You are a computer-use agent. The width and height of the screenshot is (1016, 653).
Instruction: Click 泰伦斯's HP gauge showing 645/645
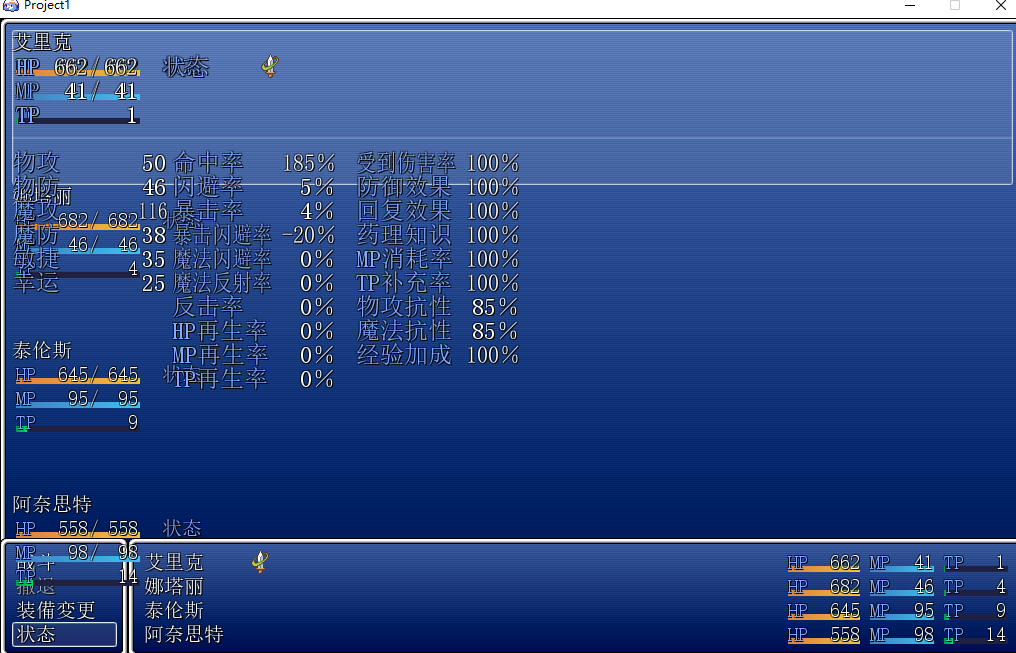coord(77,374)
